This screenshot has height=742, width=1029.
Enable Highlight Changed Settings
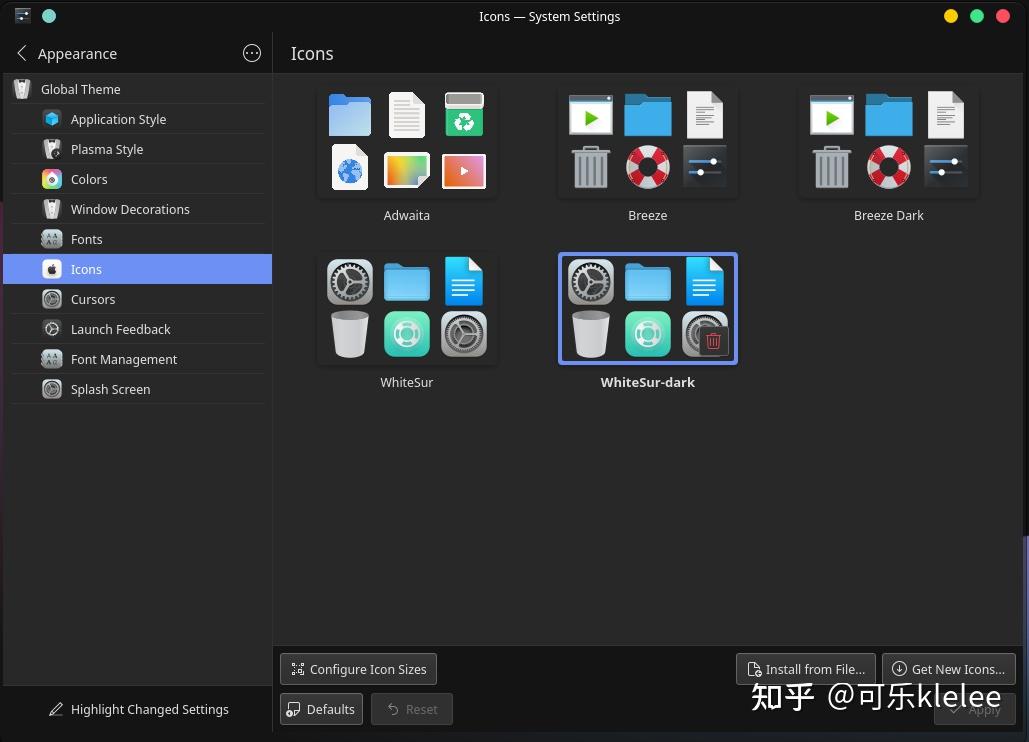[x=139, y=709]
